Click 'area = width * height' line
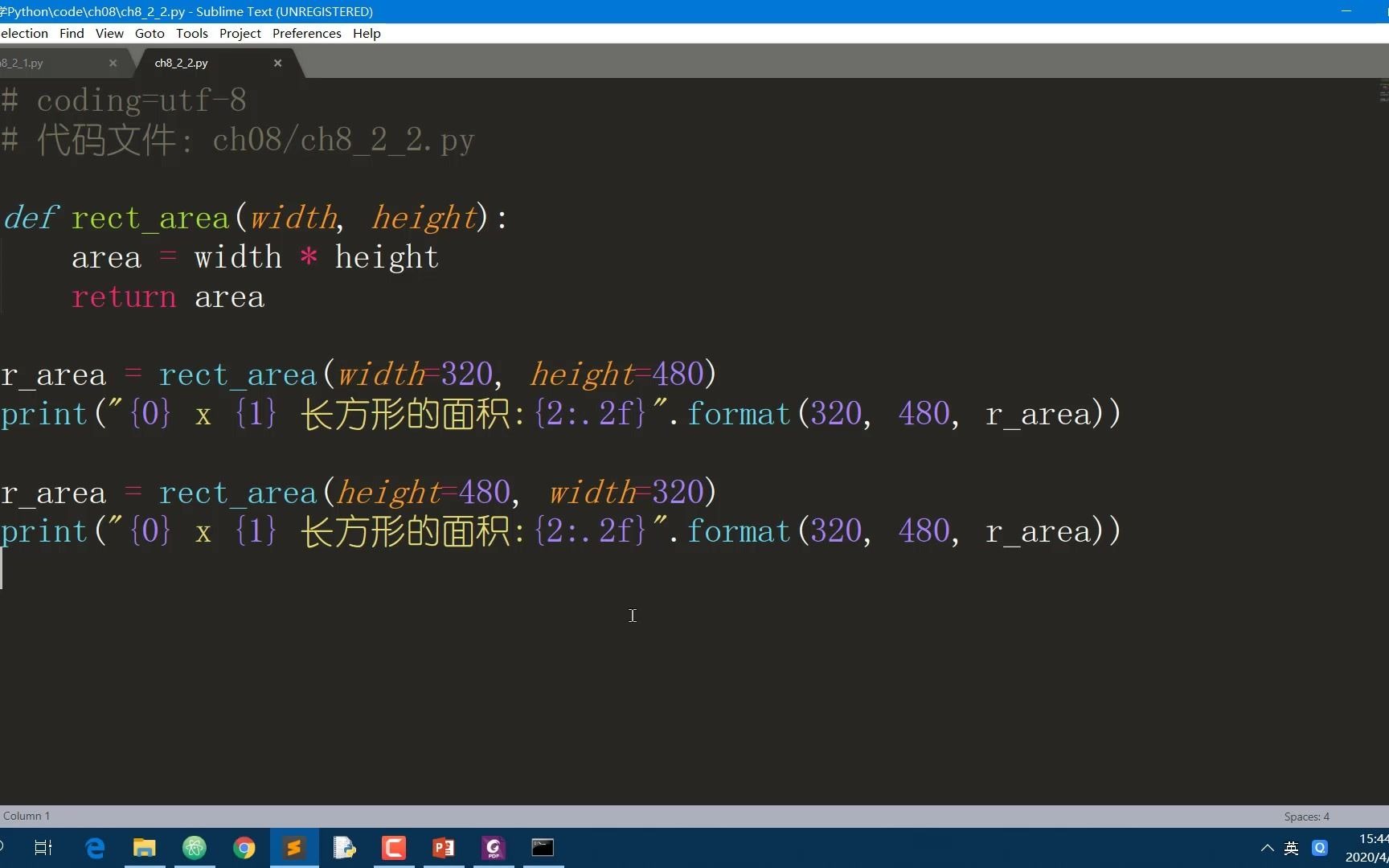This screenshot has width=1389, height=868. pyautogui.click(x=255, y=257)
